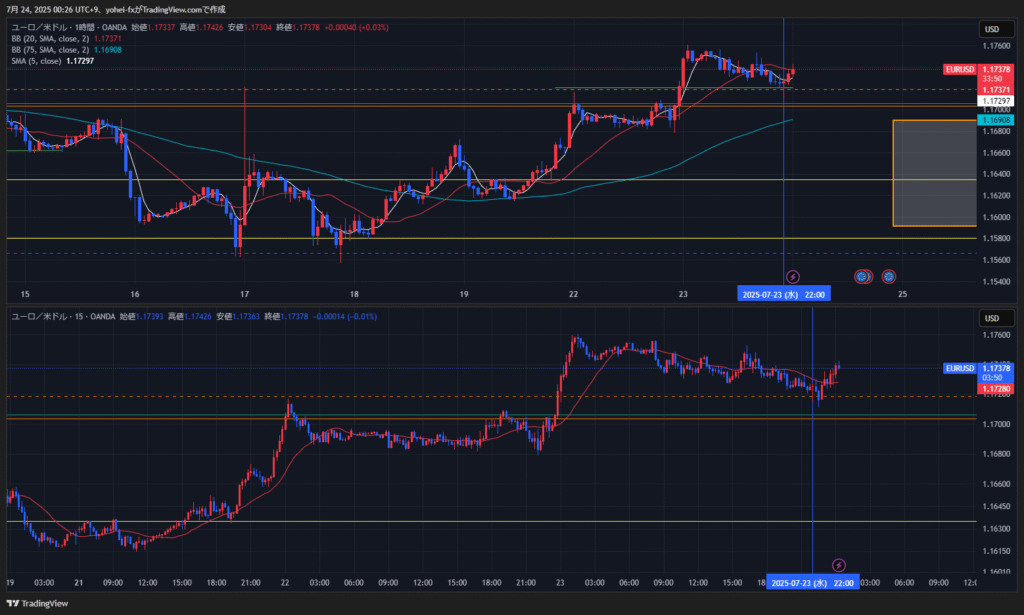Image resolution: width=1024 pixels, height=615 pixels.
Task: Click the purple lightning event icon in the lower chart
Action: (839, 566)
